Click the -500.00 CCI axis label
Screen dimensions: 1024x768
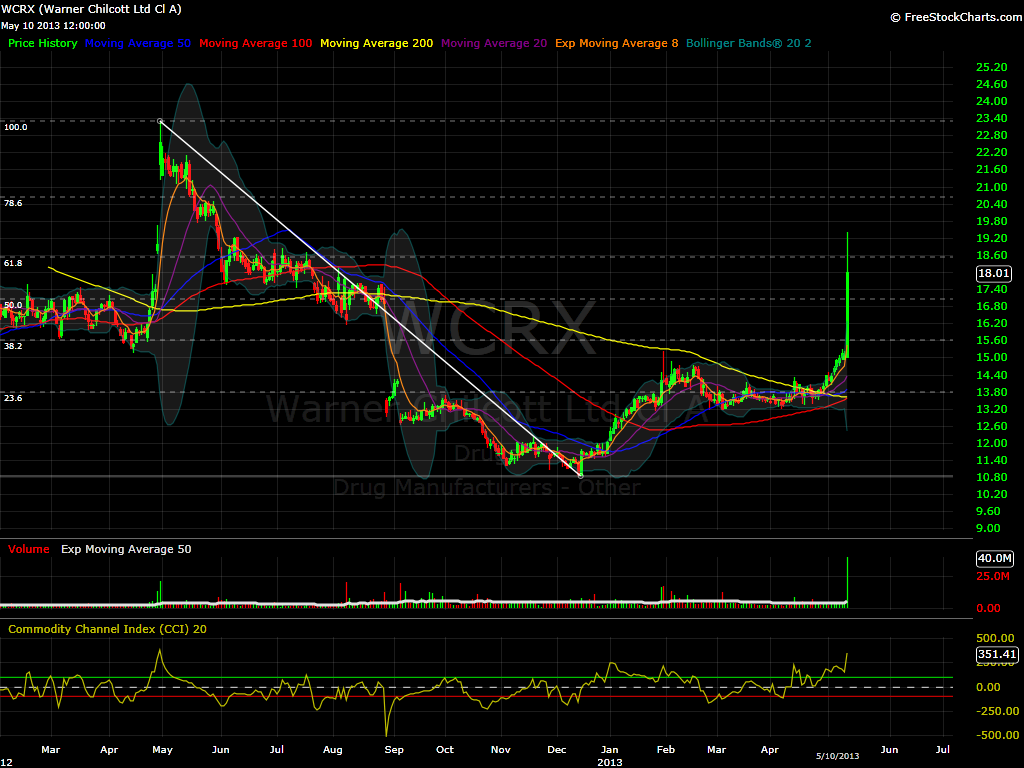tap(995, 735)
